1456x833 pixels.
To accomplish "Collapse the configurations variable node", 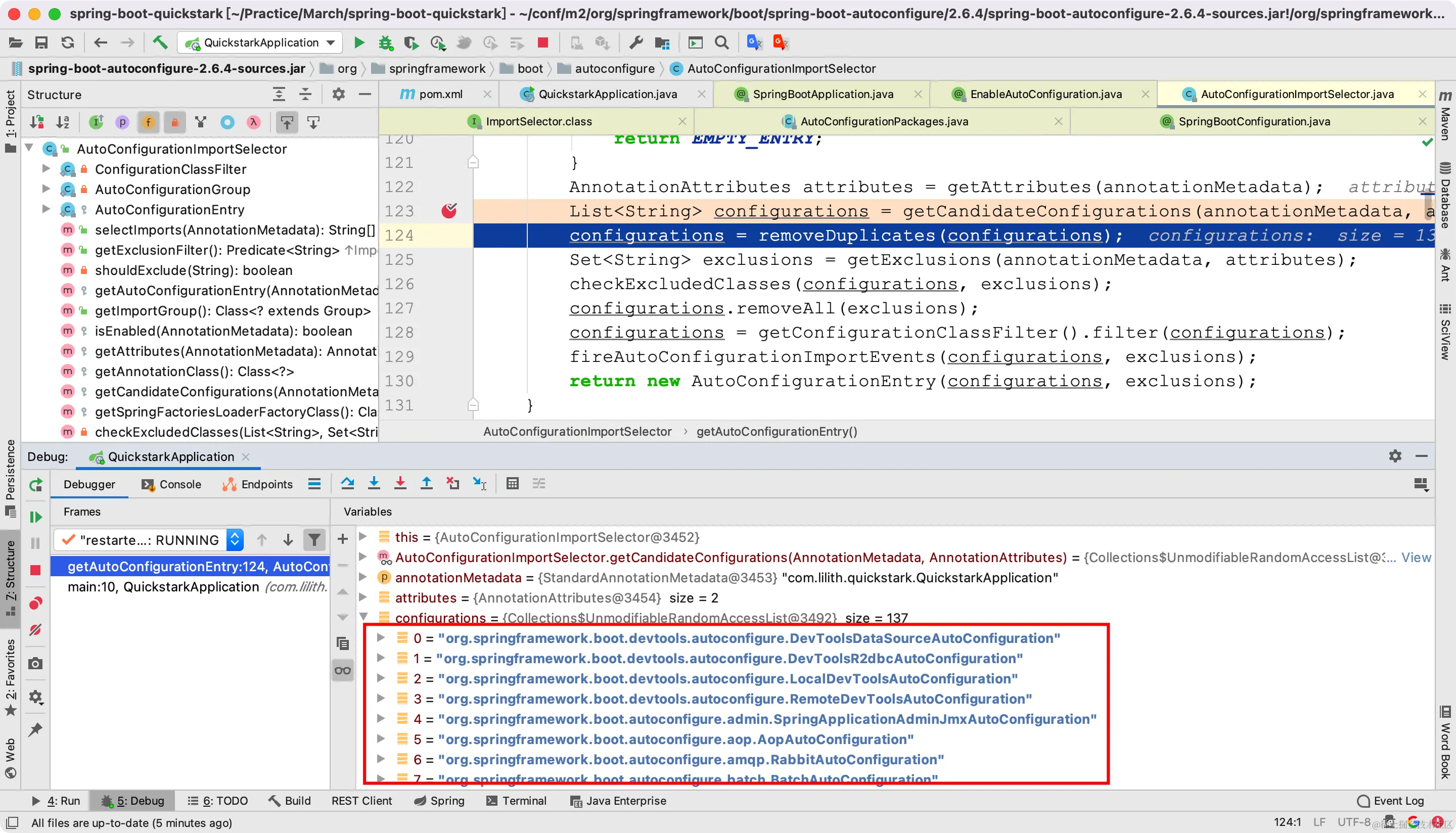I will (363, 617).
